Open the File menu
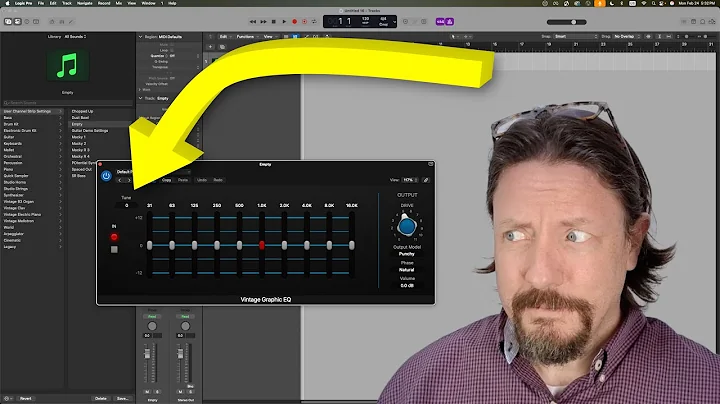Viewport: 720px width, 404px height. 41,3
